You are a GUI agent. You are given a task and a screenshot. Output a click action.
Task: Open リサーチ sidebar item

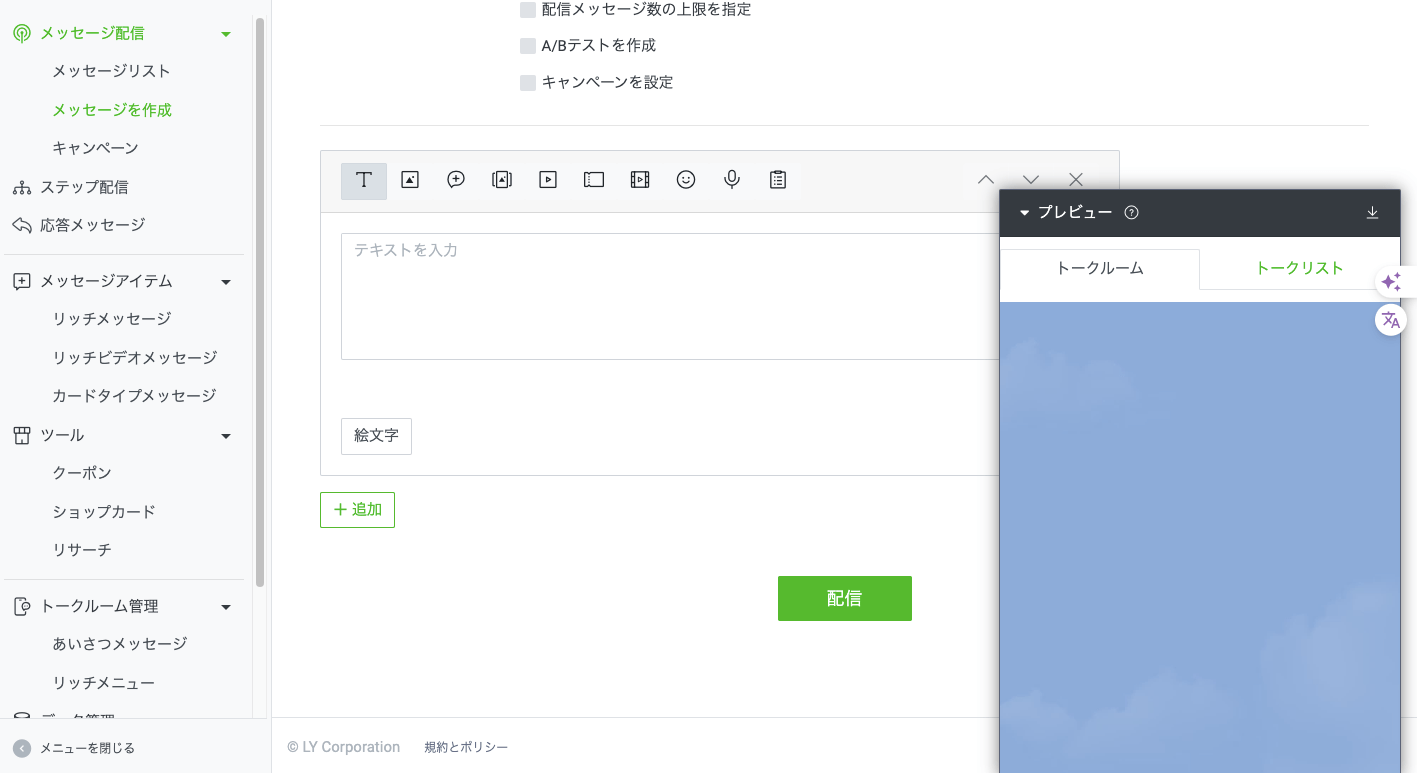click(x=82, y=550)
